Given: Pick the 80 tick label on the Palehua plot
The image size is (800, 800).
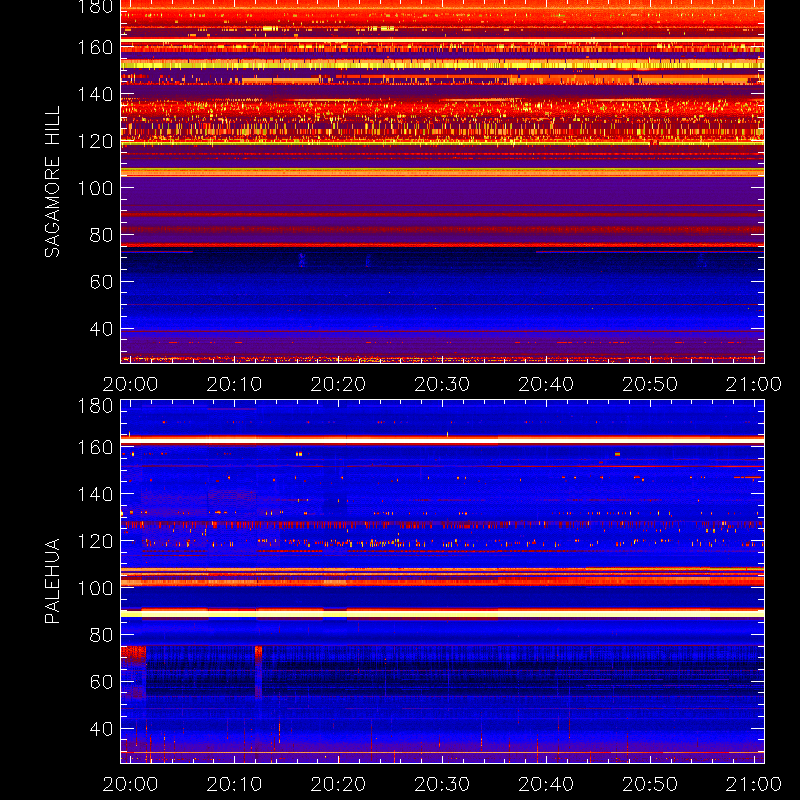Looking at the screenshot, I should click(x=101, y=635).
